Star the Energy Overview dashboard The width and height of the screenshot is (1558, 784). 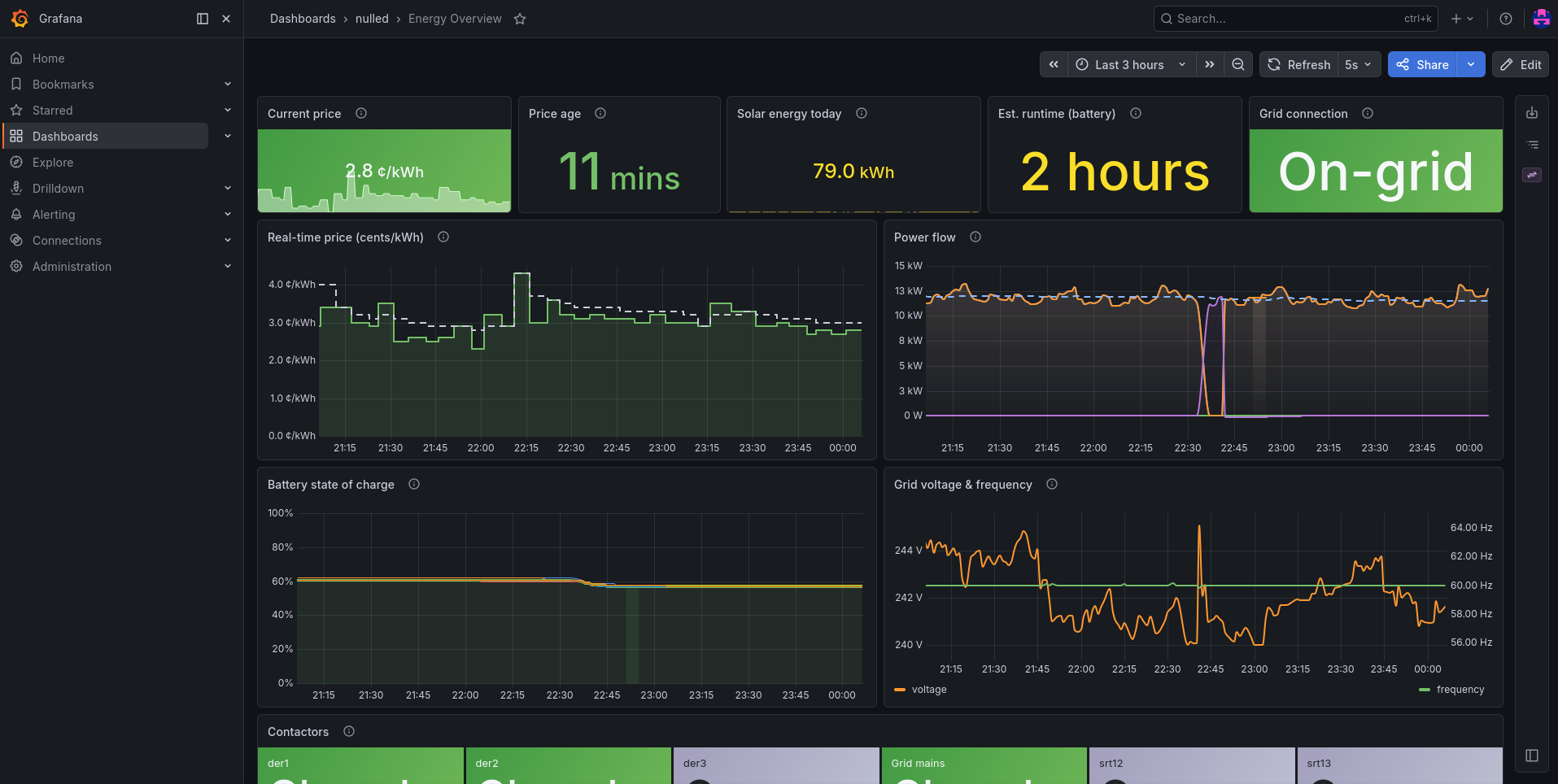coord(520,19)
